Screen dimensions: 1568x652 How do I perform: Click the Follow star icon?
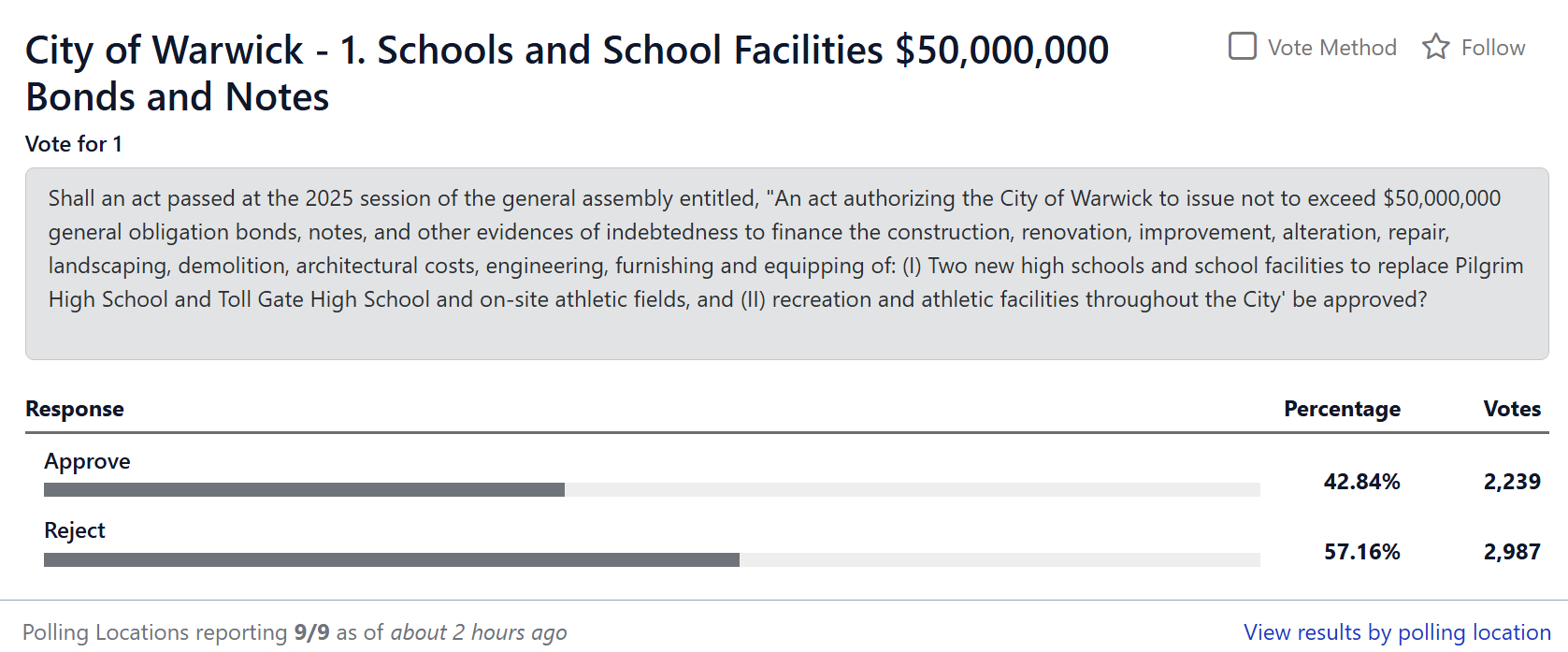coord(1435,47)
